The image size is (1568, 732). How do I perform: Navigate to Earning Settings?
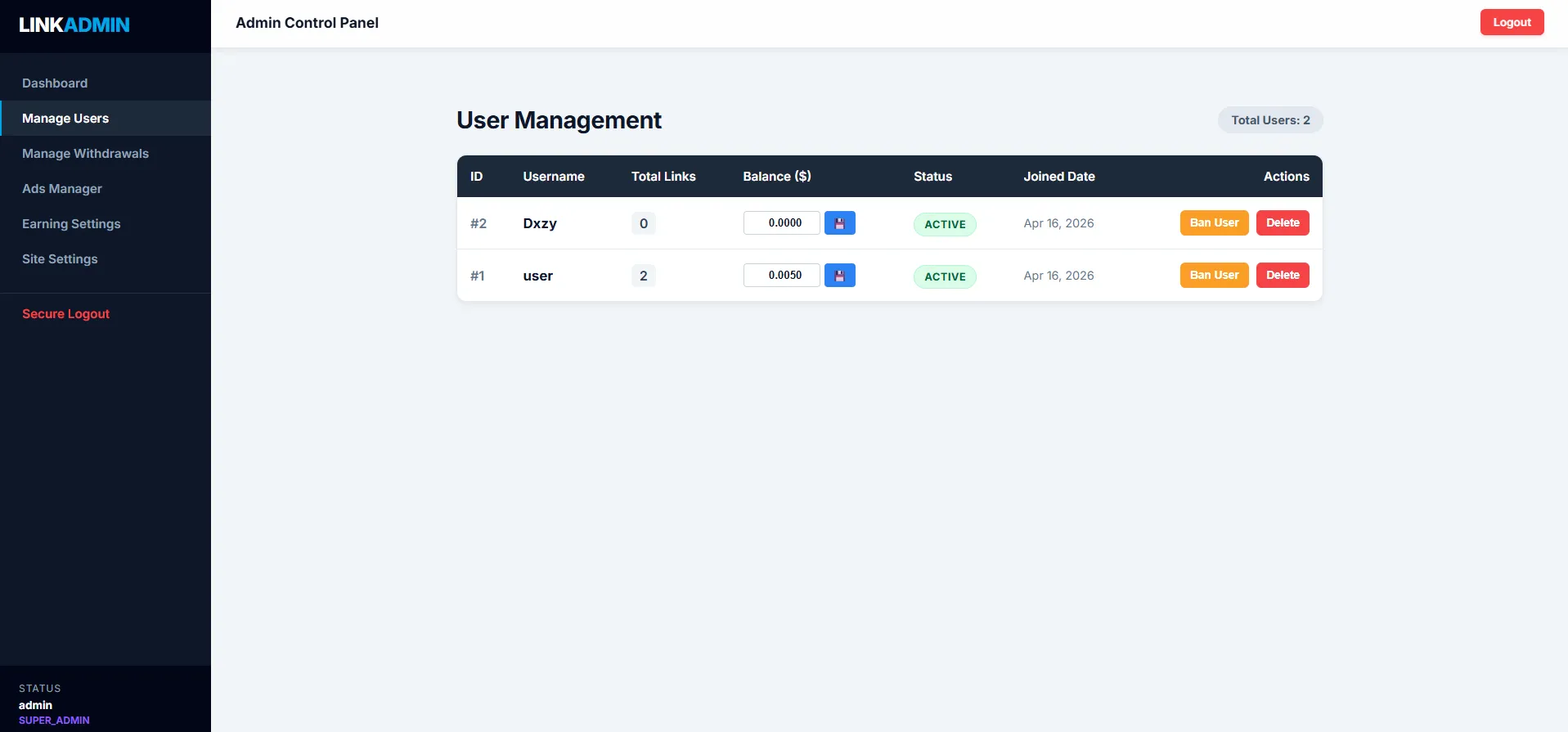(x=71, y=224)
